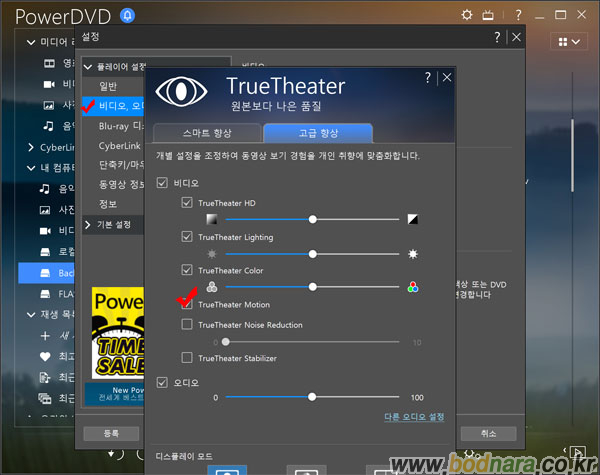The width and height of the screenshot is (600, 475).
Task: Collapse the 재생 목록 playlist section
Action: click(31, 315)
